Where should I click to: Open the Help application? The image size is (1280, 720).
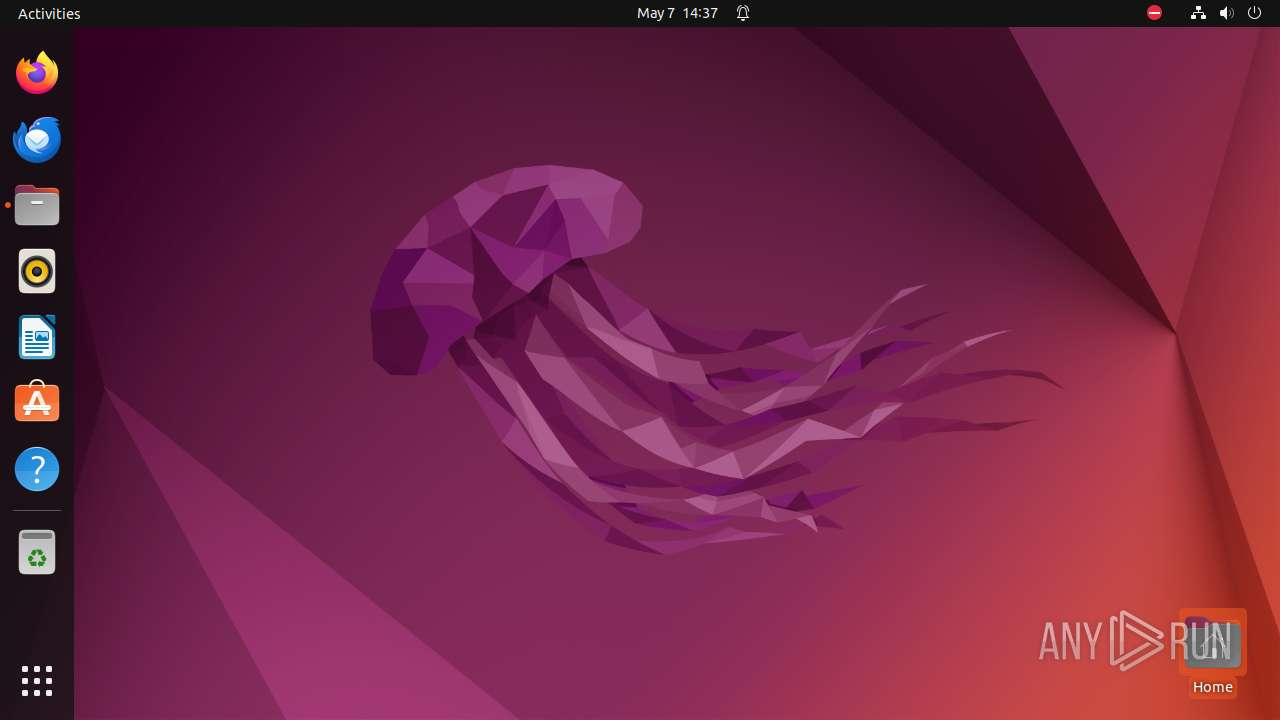point(37,468)
